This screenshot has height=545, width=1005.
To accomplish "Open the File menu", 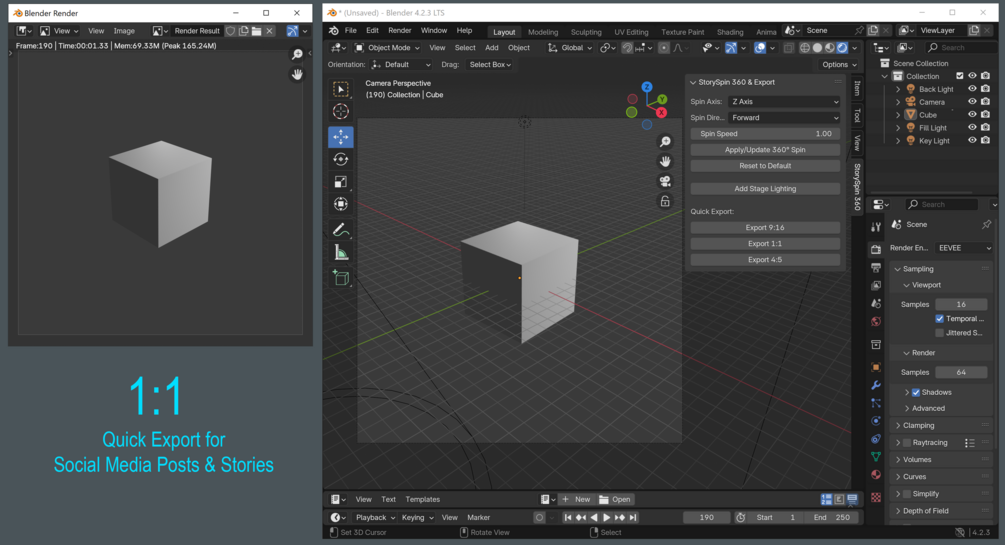I will [x=351, y=31].
